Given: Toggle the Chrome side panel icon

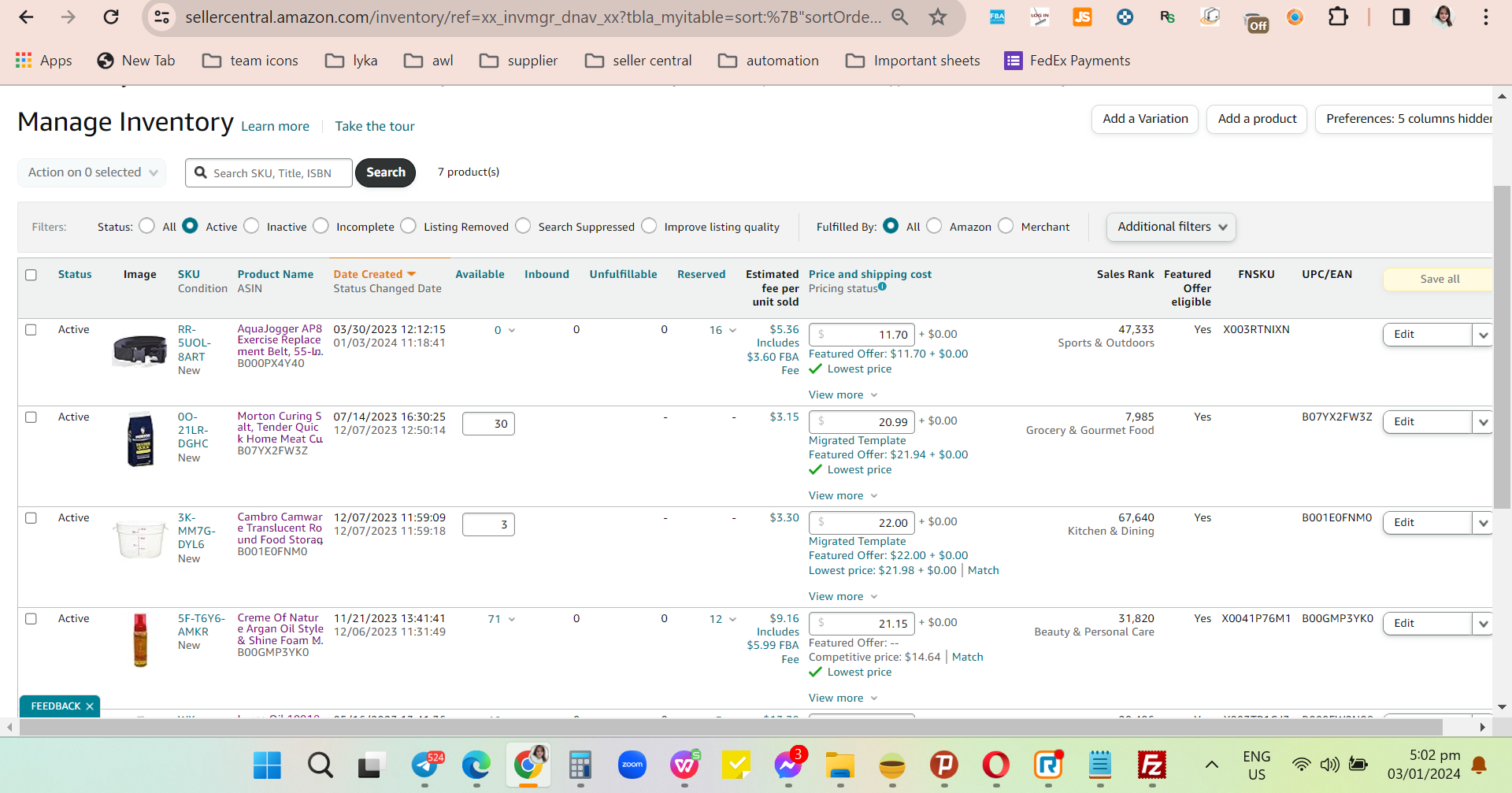Looking at the screenshot, I should [1401, 17].
